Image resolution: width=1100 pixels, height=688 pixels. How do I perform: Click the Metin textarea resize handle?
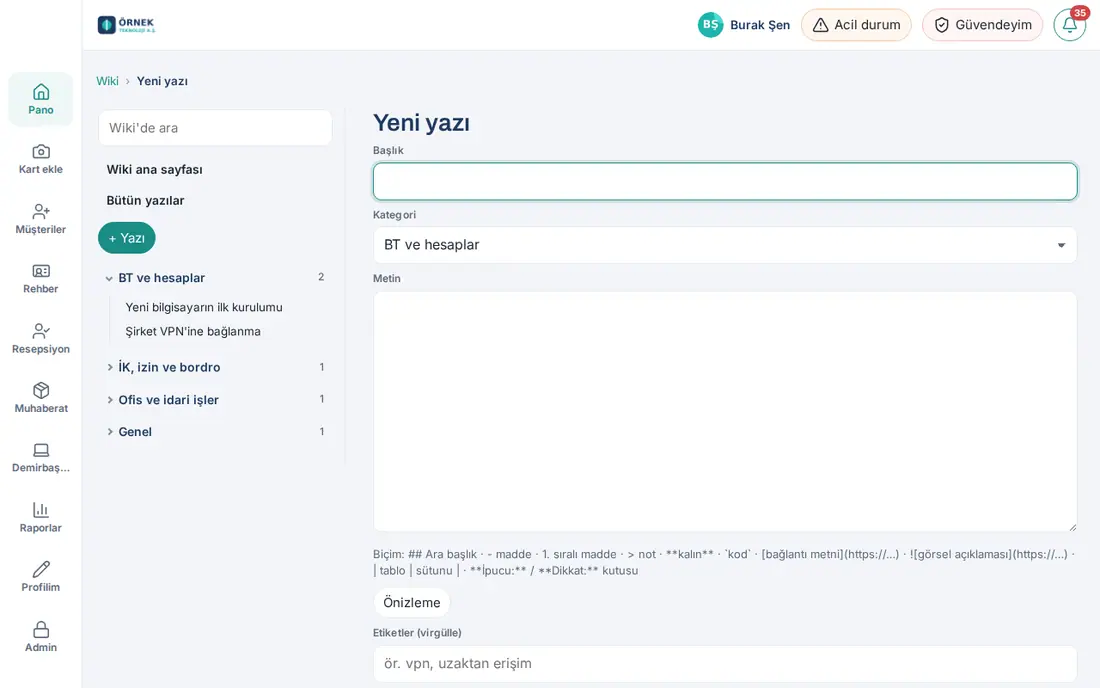tap(1071, 527)
